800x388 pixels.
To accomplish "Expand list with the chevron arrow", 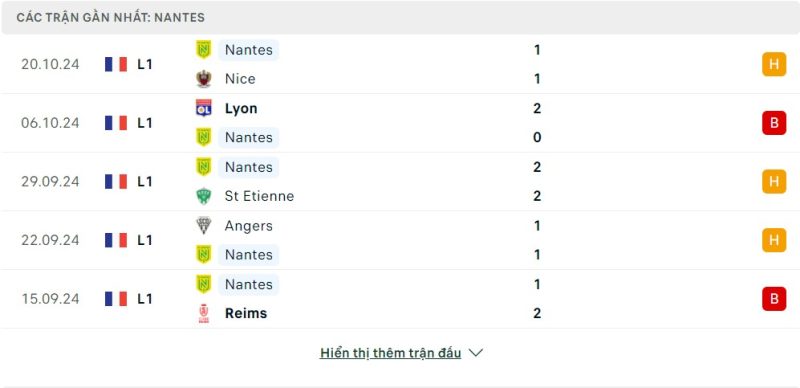I will pyautogui.click(x=476, y=353).
